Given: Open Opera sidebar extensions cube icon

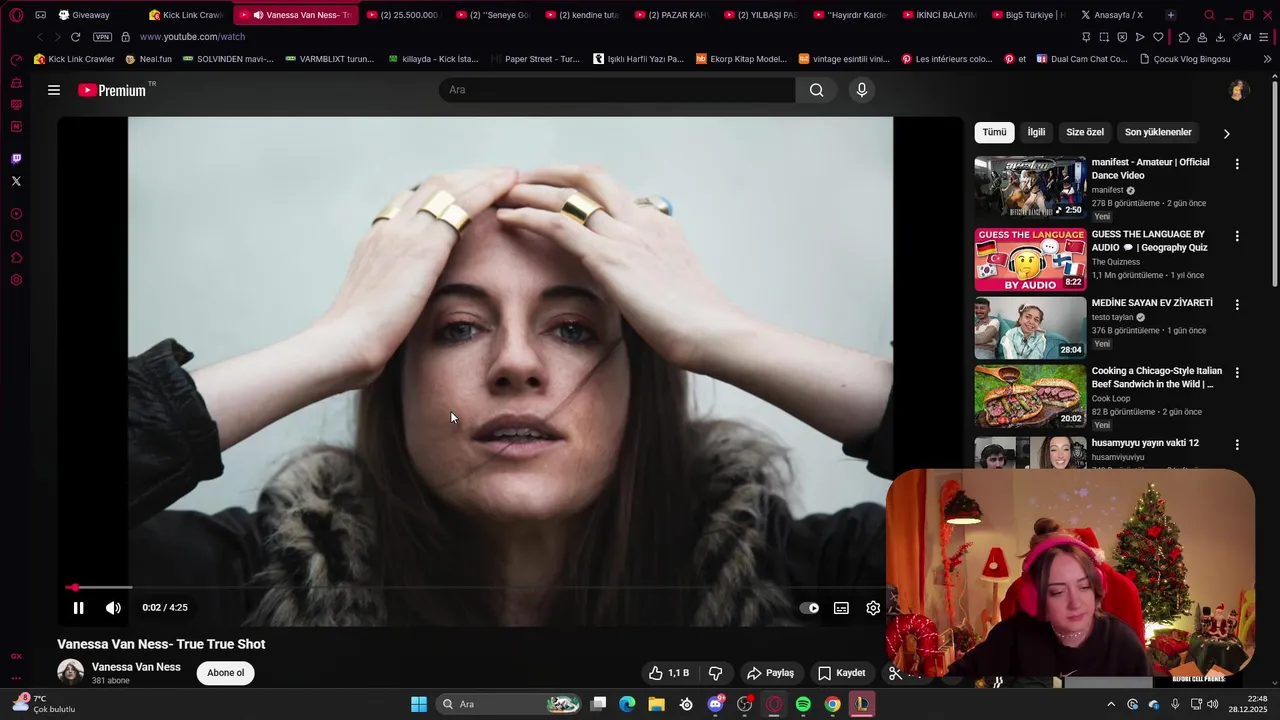Looking at the screenshot, I should point(16,258).
